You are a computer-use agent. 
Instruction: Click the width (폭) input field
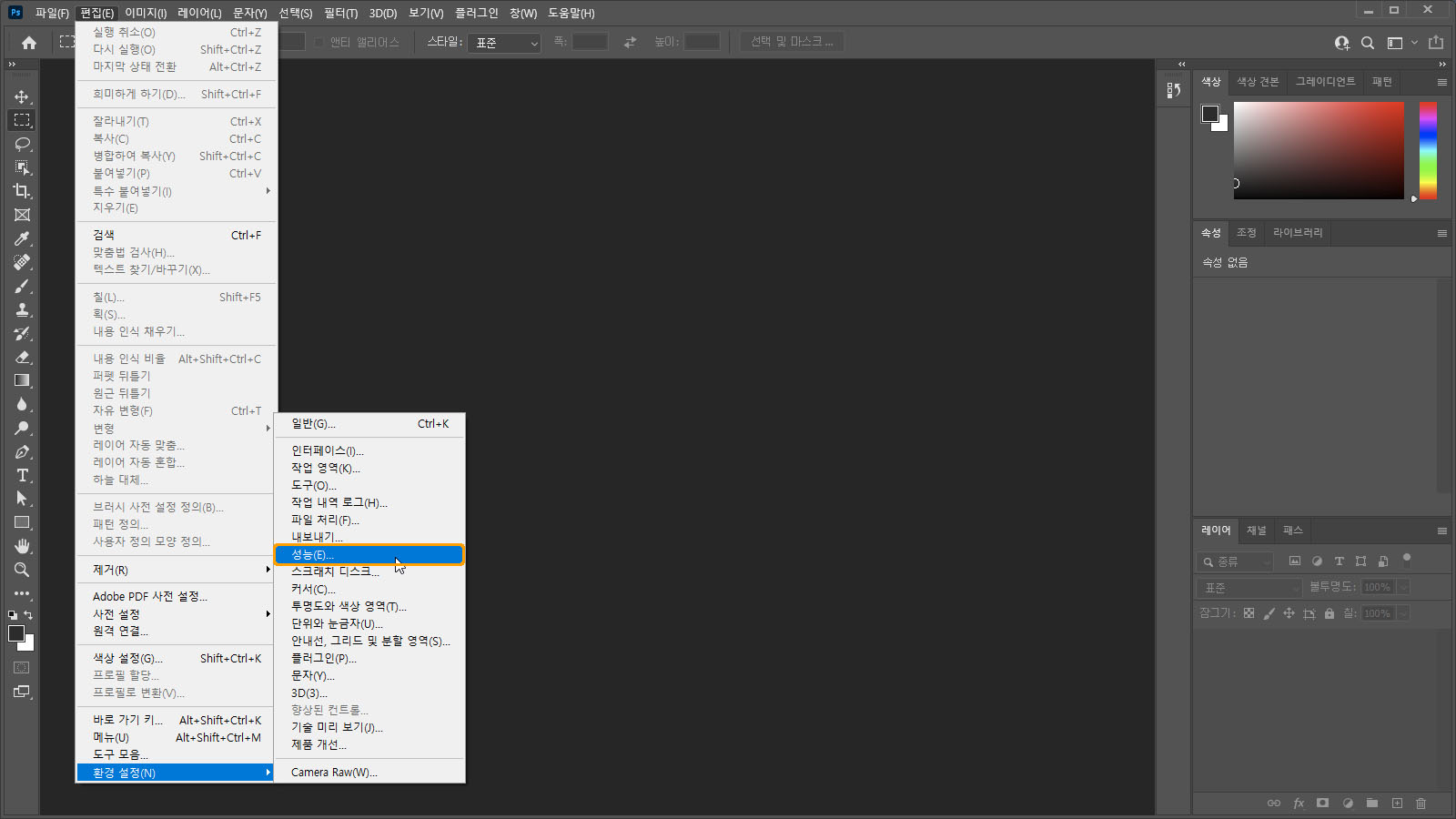click(590, 43)
